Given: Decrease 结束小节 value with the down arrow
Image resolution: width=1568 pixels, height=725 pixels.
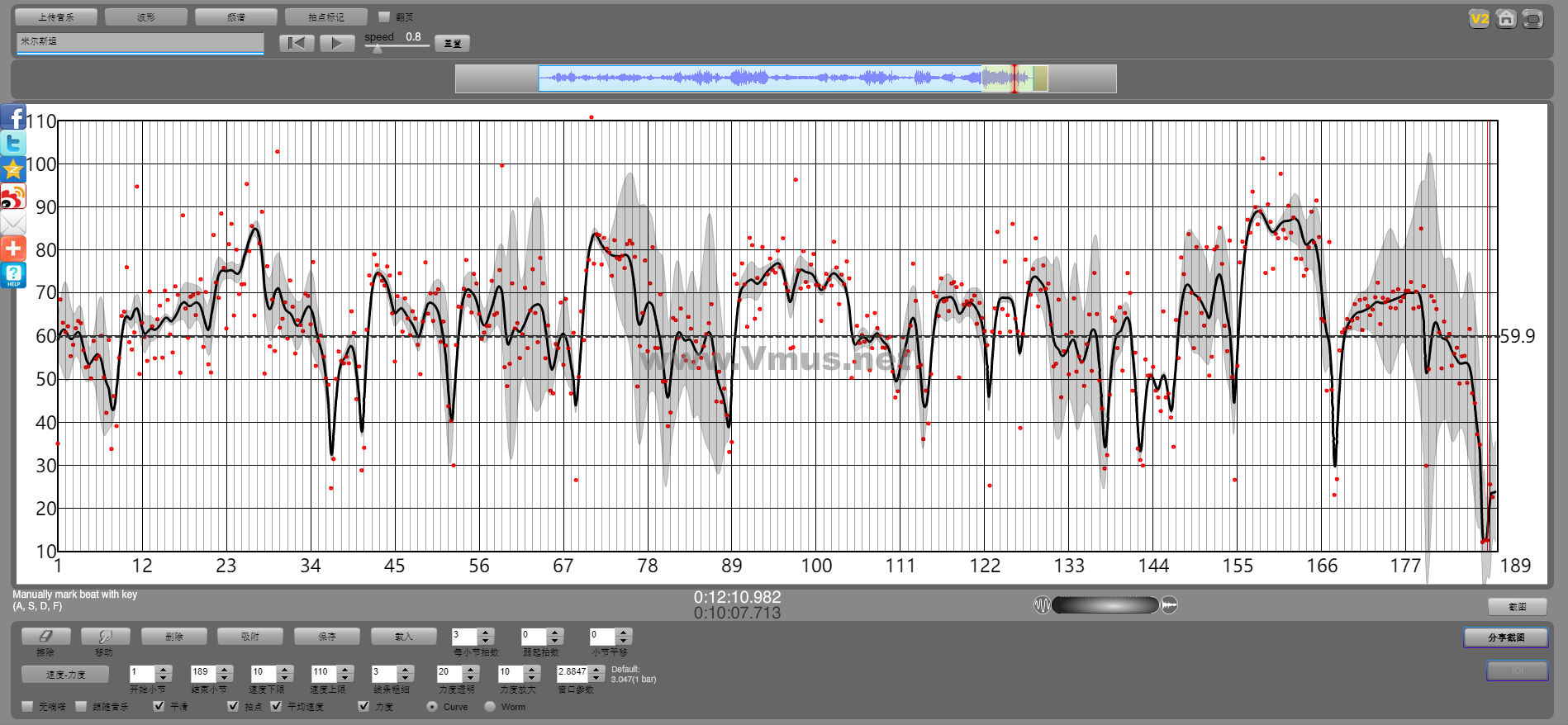Looking at the screenshot, I should [225, 677].
